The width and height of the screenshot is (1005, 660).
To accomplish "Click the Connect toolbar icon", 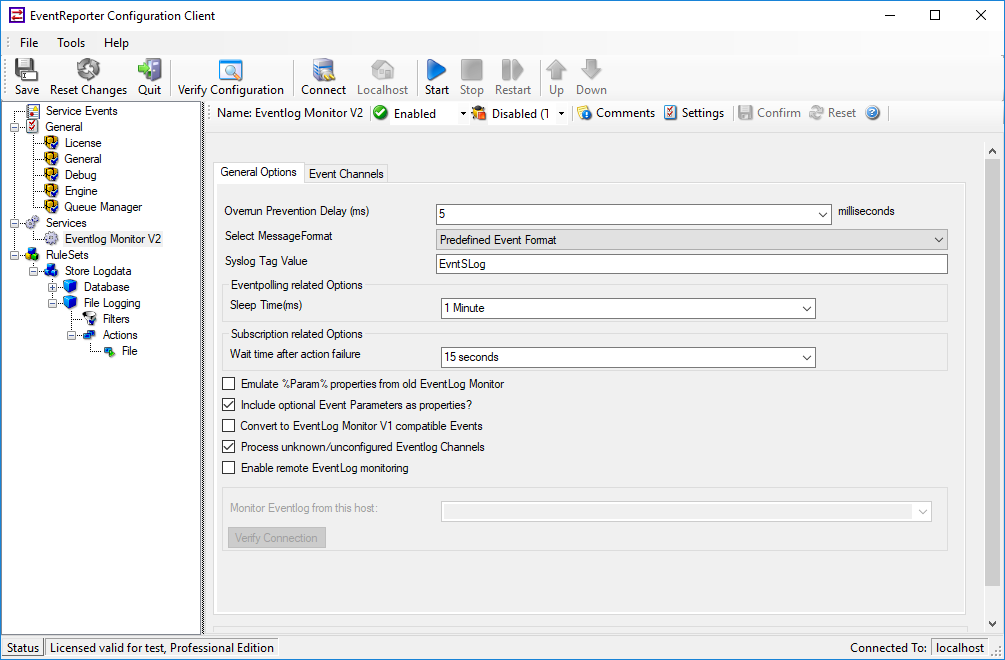I will (x=324, y=77).
